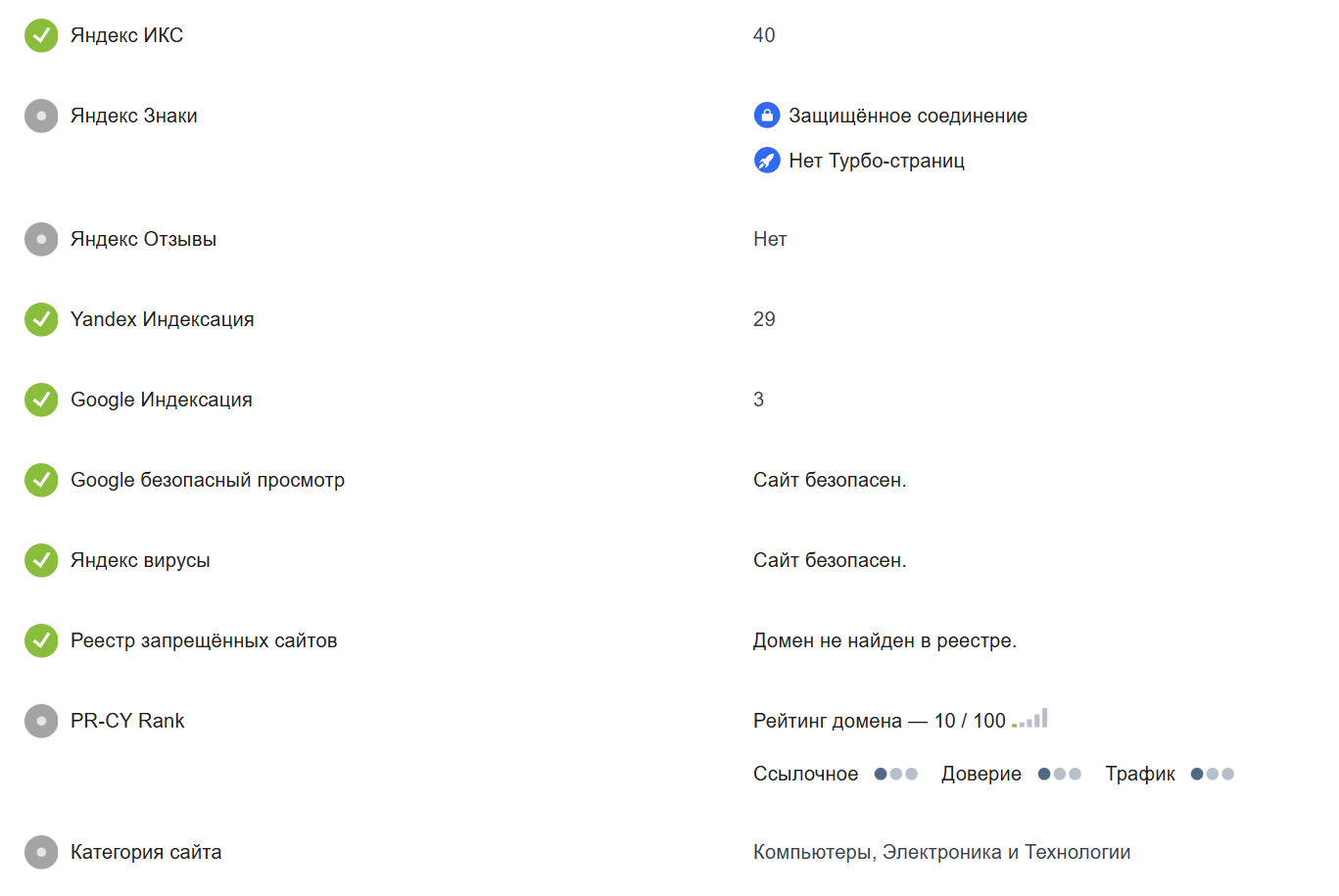Screen dimensions: 1339x896
Task: Click the blue lock secure connection icon
Action: [767, 116]
